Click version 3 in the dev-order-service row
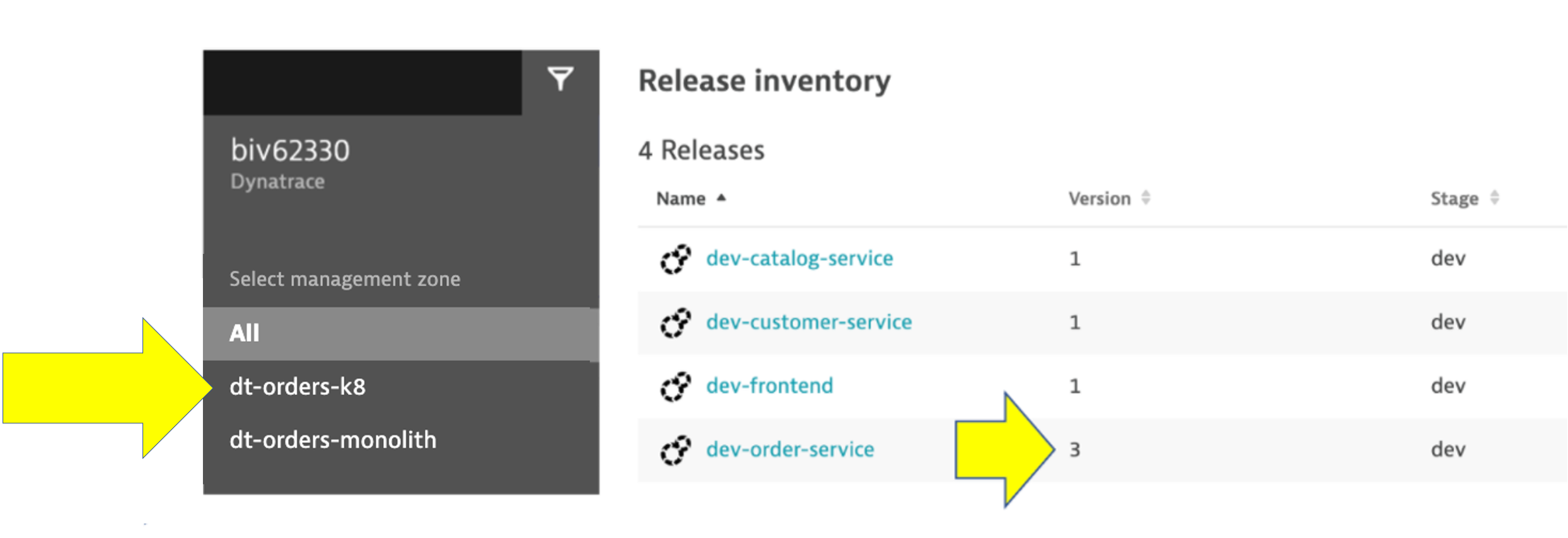Image resolution: width=1568 pixels, height=538 pixels. tap(1075, 450)
